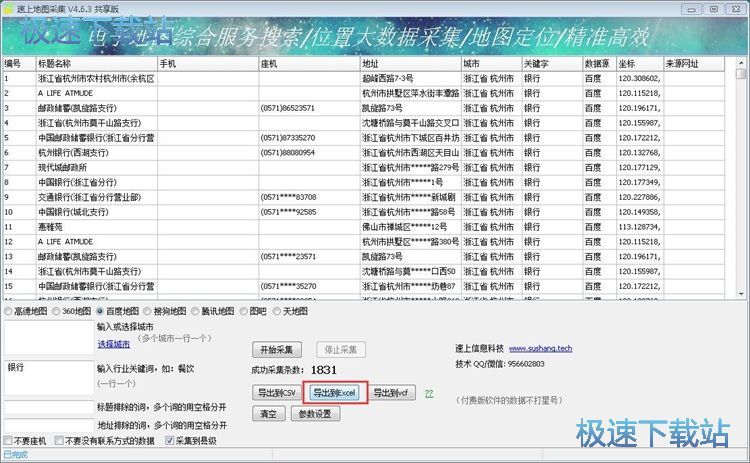Maximize the 速上地图采集 window
Image resolution: width=750 pixels, height=463 pixels.
(714, 9)
